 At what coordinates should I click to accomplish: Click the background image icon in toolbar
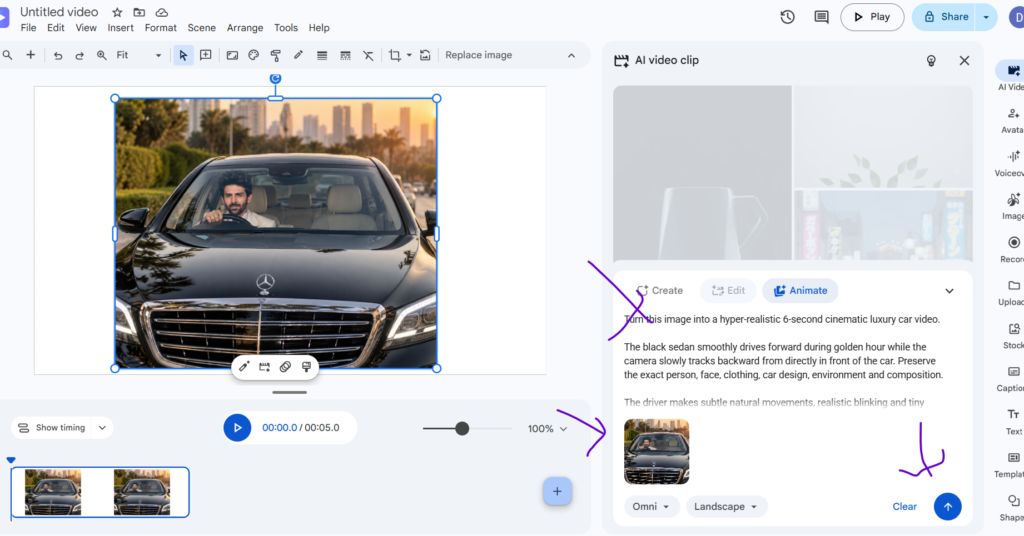(x=232, y=55)
